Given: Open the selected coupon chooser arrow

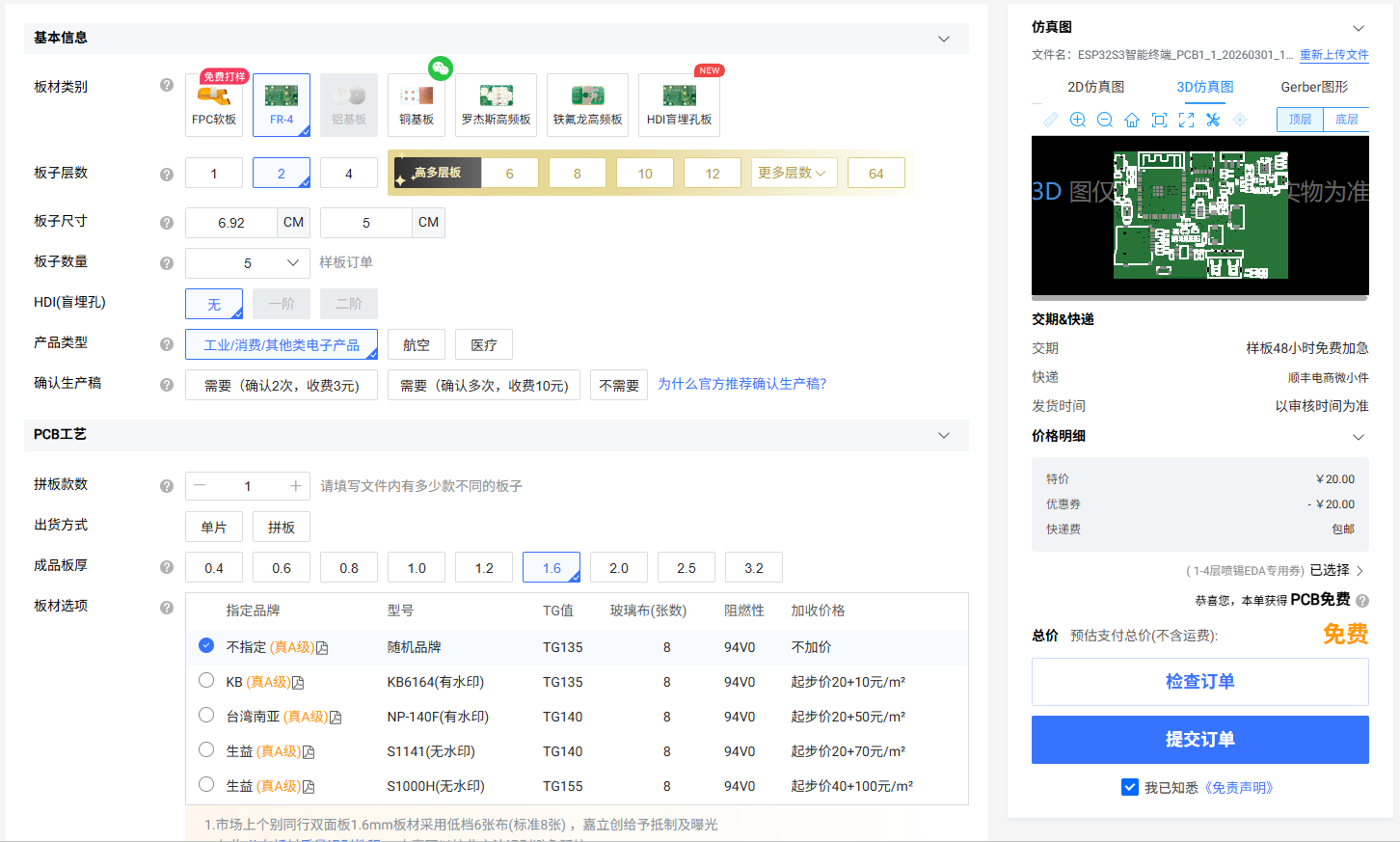Looking at the screenshot, I should pyautogui.click(x=1360, y=571).
